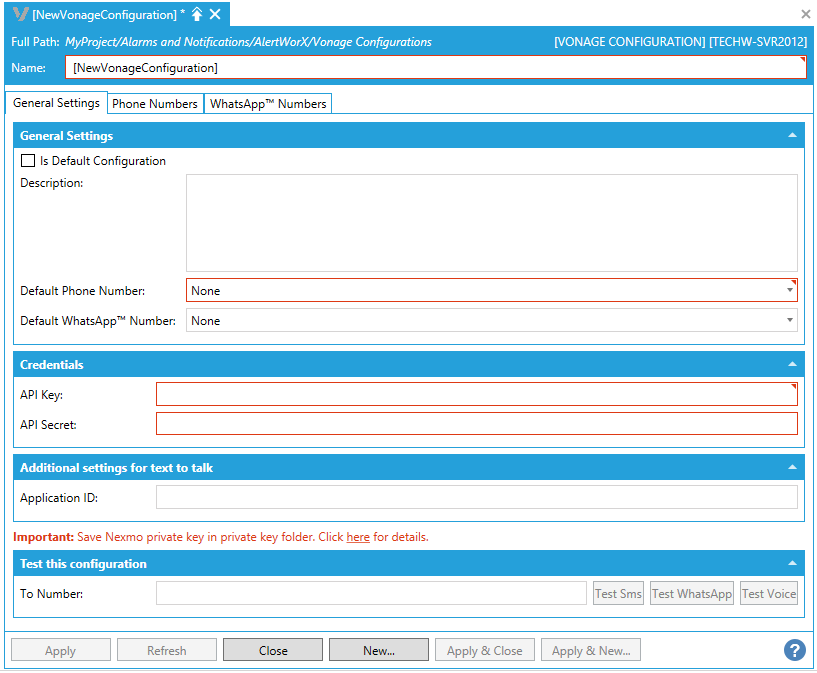
Task: Click Test WhatsApp button
Action: 692,593
